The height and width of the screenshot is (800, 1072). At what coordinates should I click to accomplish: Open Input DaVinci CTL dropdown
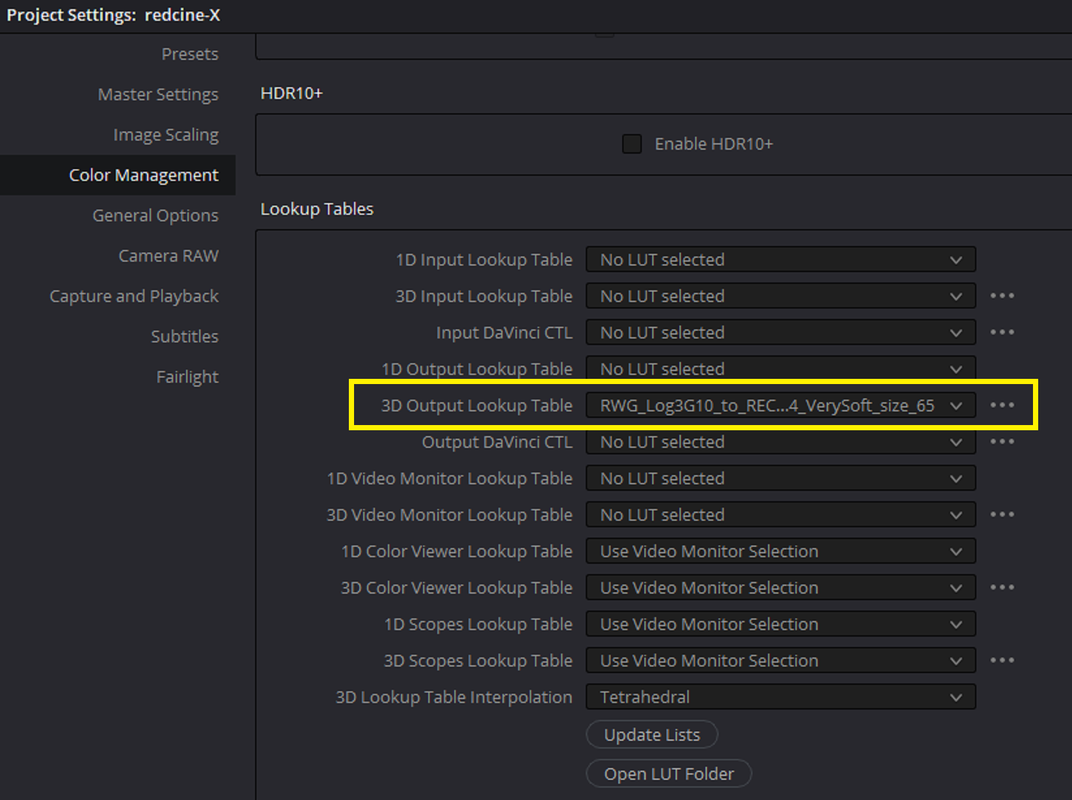(x=781, y=332)
